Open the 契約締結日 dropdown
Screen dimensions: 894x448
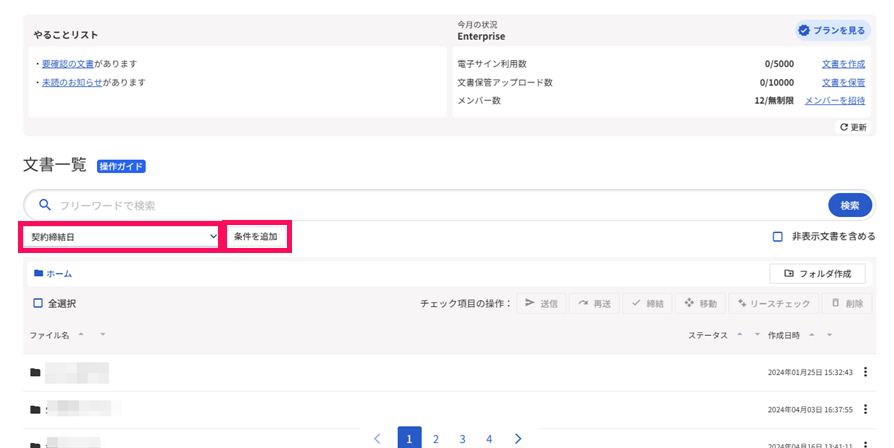pyautogui.click(x=121, y=237)
